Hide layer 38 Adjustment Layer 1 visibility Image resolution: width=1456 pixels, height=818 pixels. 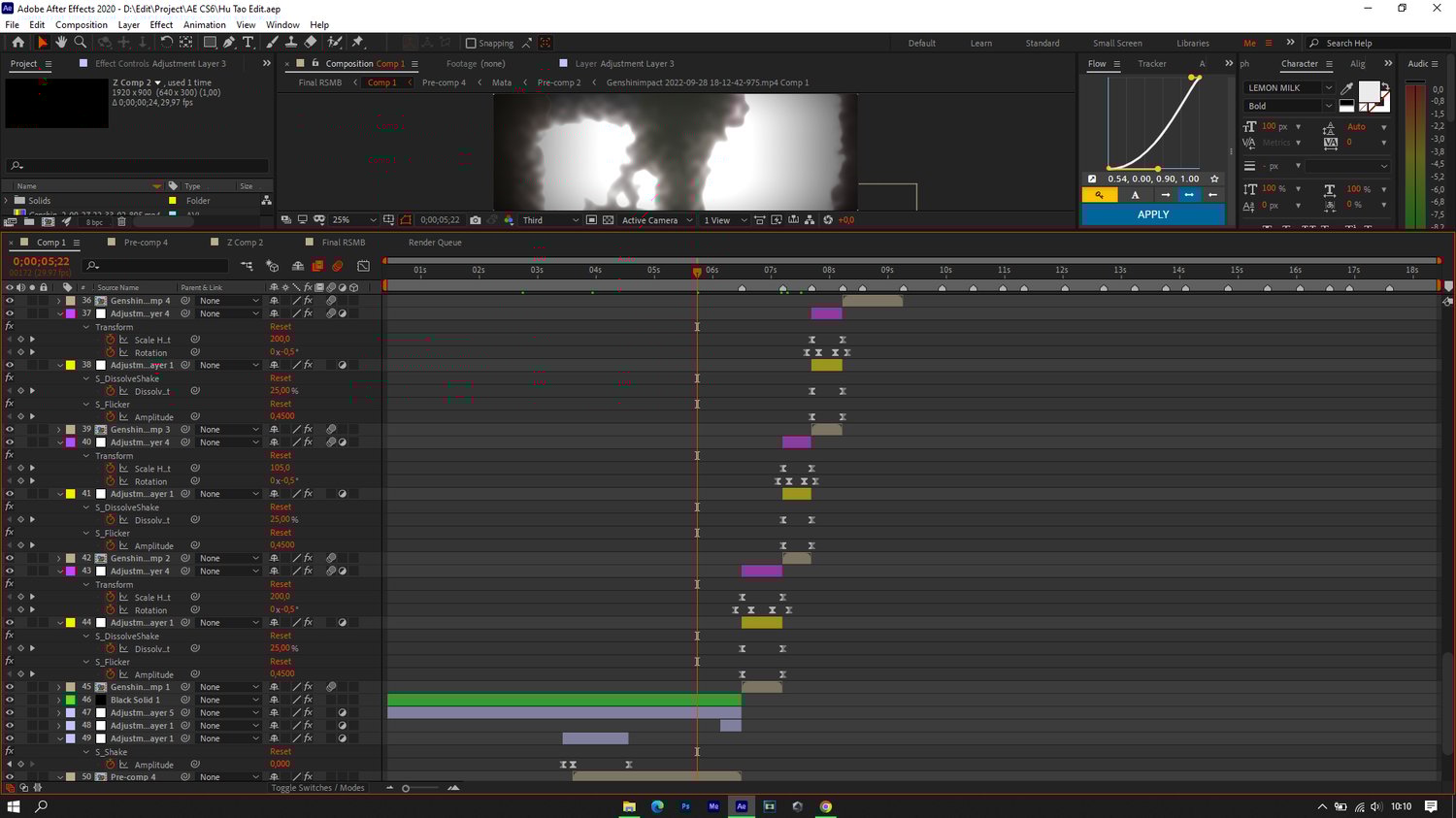pyautogui.click(x=10, y=365)
